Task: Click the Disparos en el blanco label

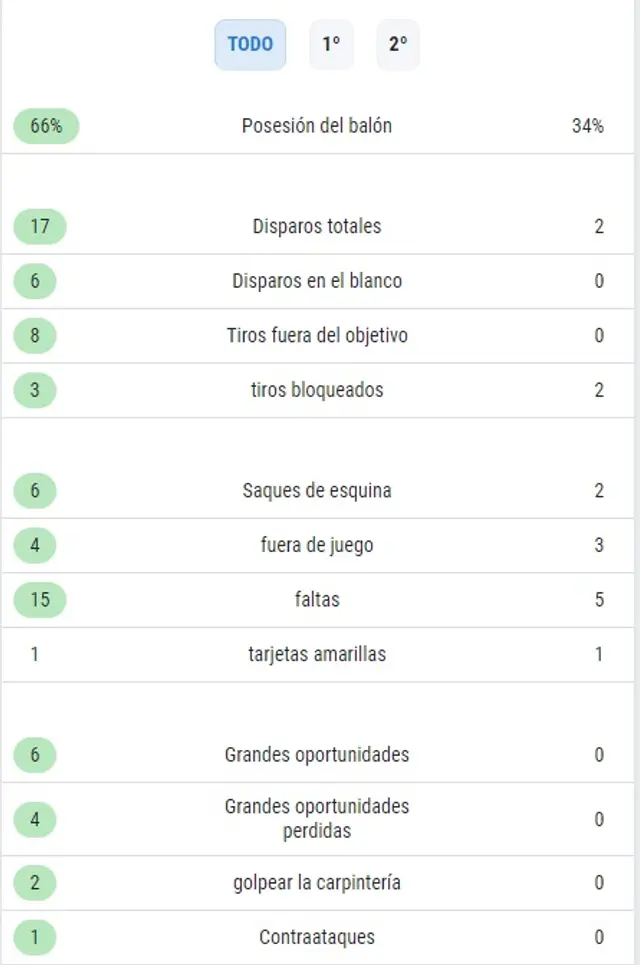Action: (x=317, y=281)
